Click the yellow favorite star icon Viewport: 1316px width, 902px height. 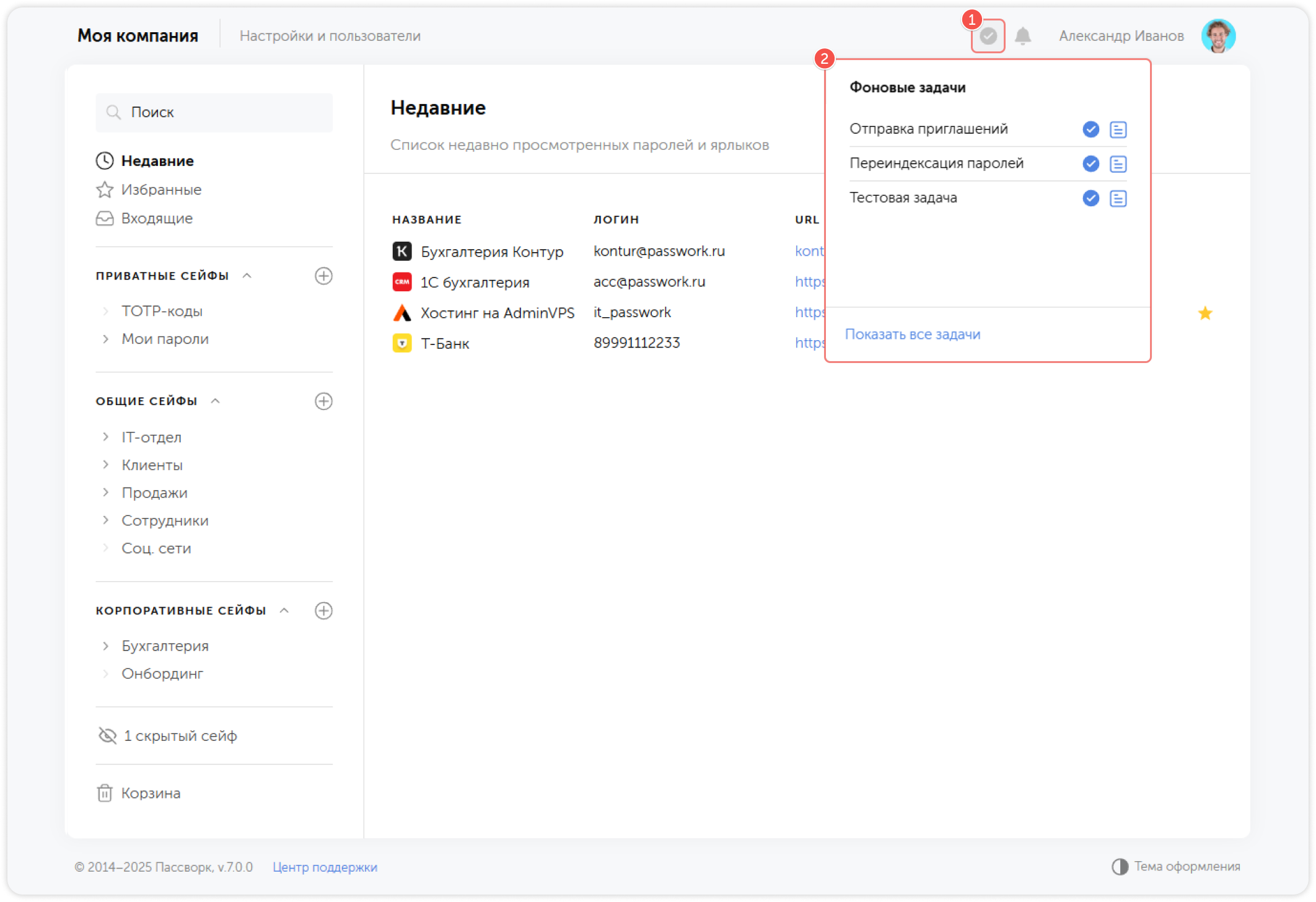1204,313
